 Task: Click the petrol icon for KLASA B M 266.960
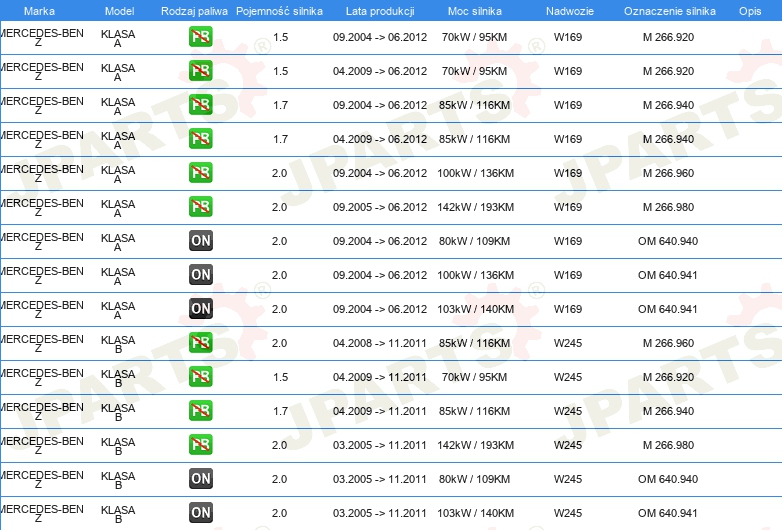200,343
